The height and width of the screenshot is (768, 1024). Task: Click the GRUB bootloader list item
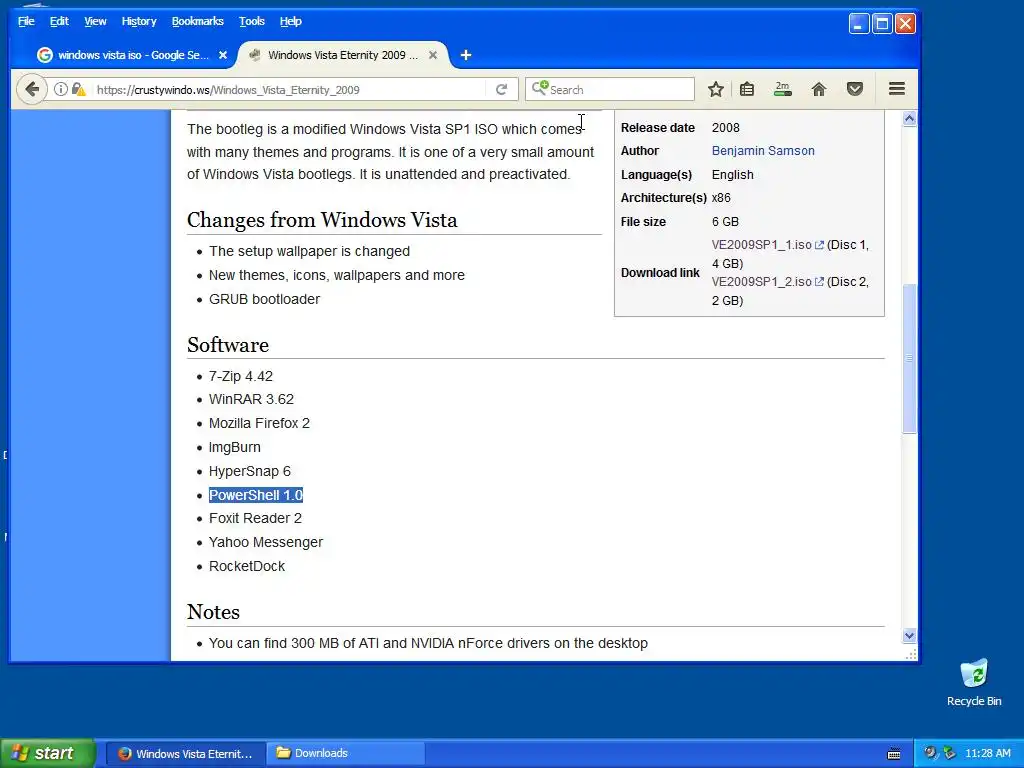tap(264, 299)
